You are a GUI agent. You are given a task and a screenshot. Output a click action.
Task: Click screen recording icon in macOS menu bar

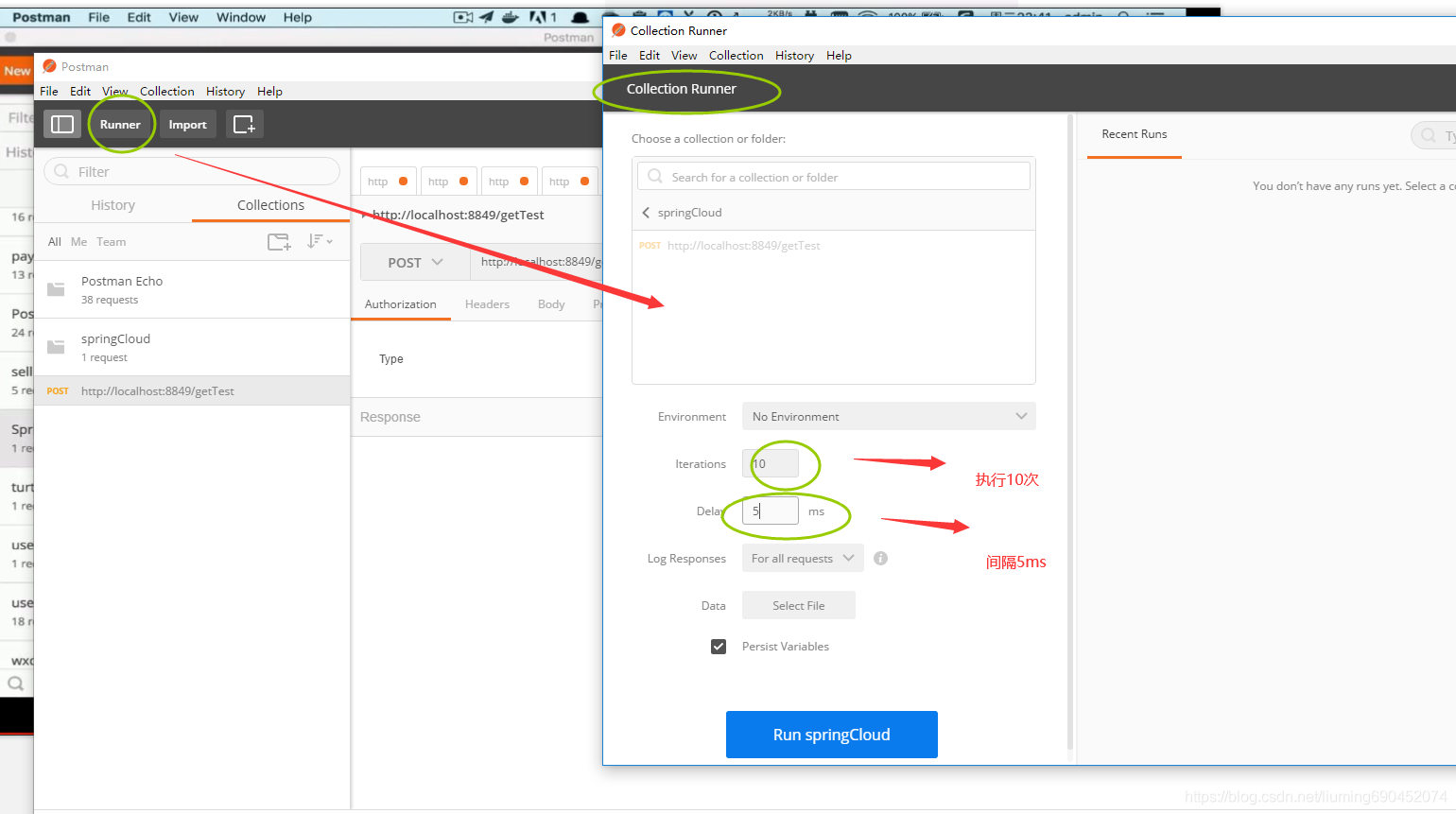462,17
